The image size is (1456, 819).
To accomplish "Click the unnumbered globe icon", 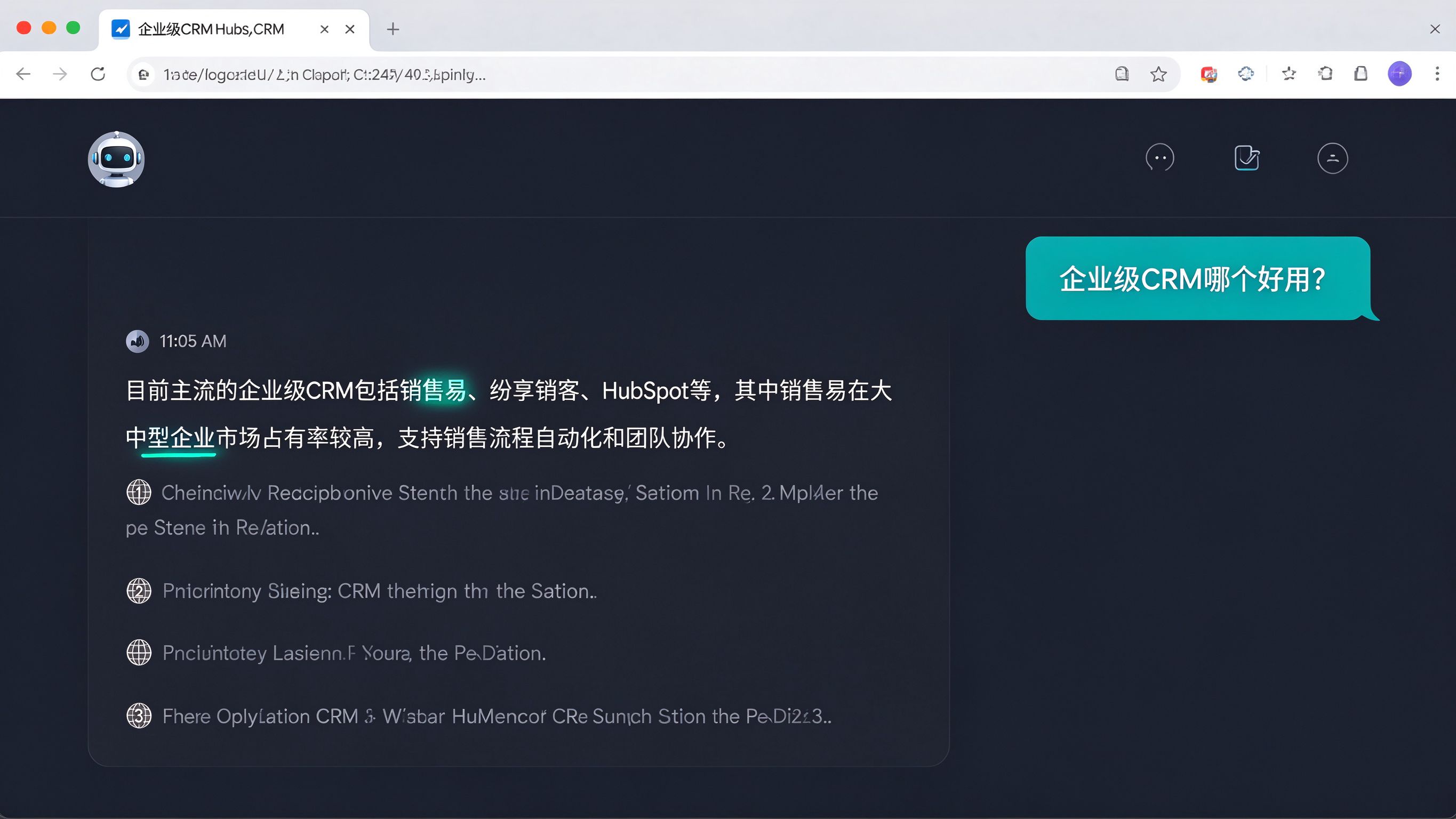I will [x=139, y=653].
